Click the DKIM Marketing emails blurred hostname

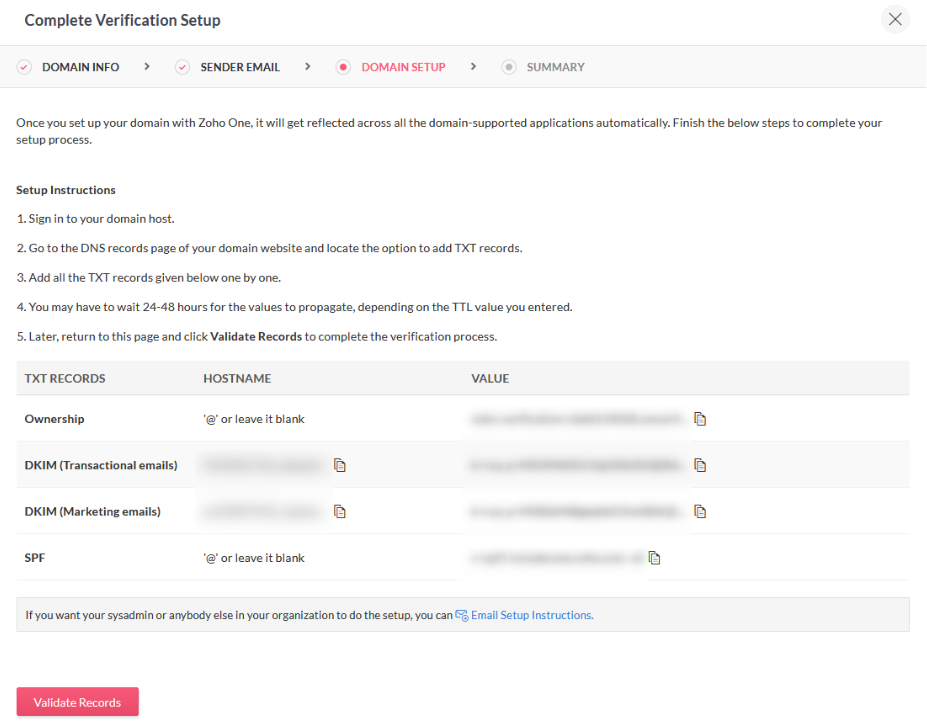click(x=265, y=511)
